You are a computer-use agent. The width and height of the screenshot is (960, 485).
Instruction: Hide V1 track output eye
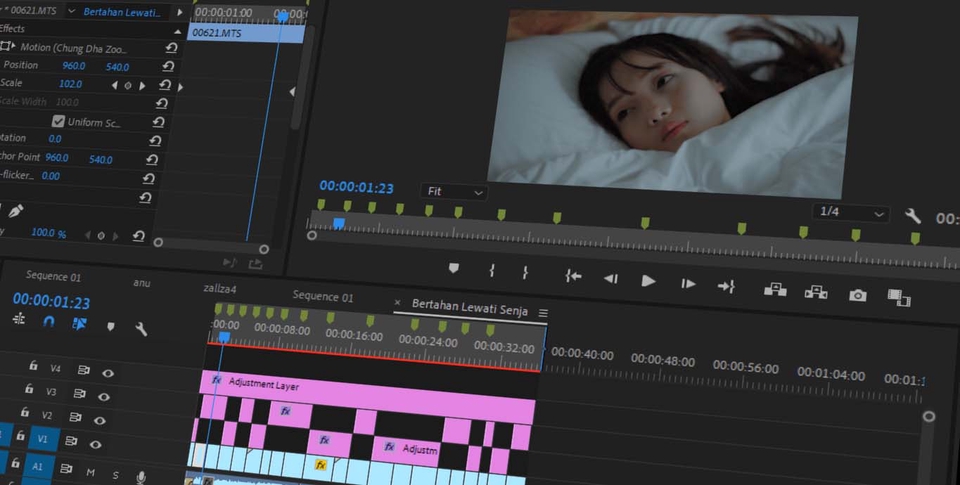tap(96, 445)
